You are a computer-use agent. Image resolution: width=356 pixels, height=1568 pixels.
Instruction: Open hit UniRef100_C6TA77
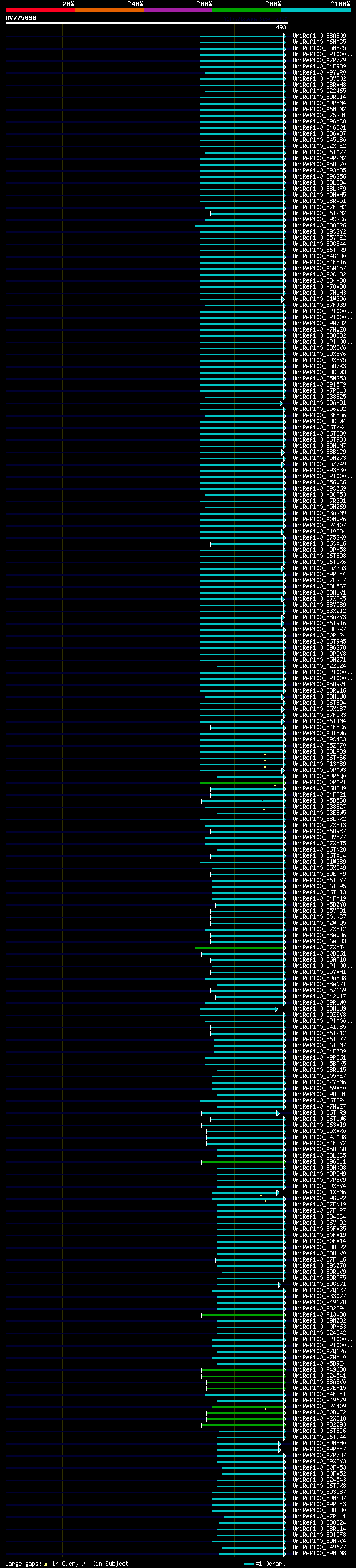tap(319, 152)
